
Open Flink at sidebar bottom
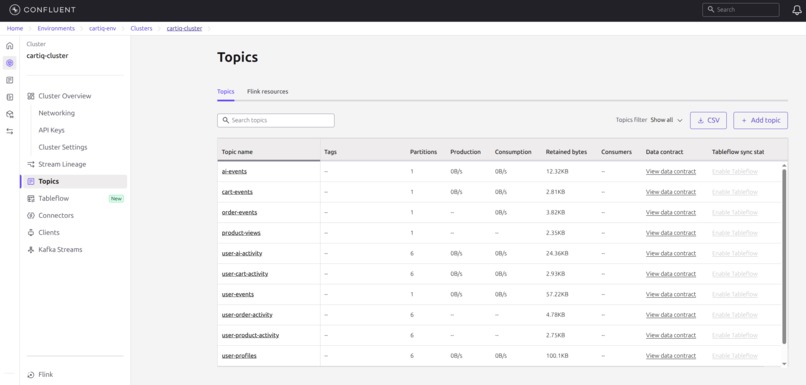tap(46, 375)
